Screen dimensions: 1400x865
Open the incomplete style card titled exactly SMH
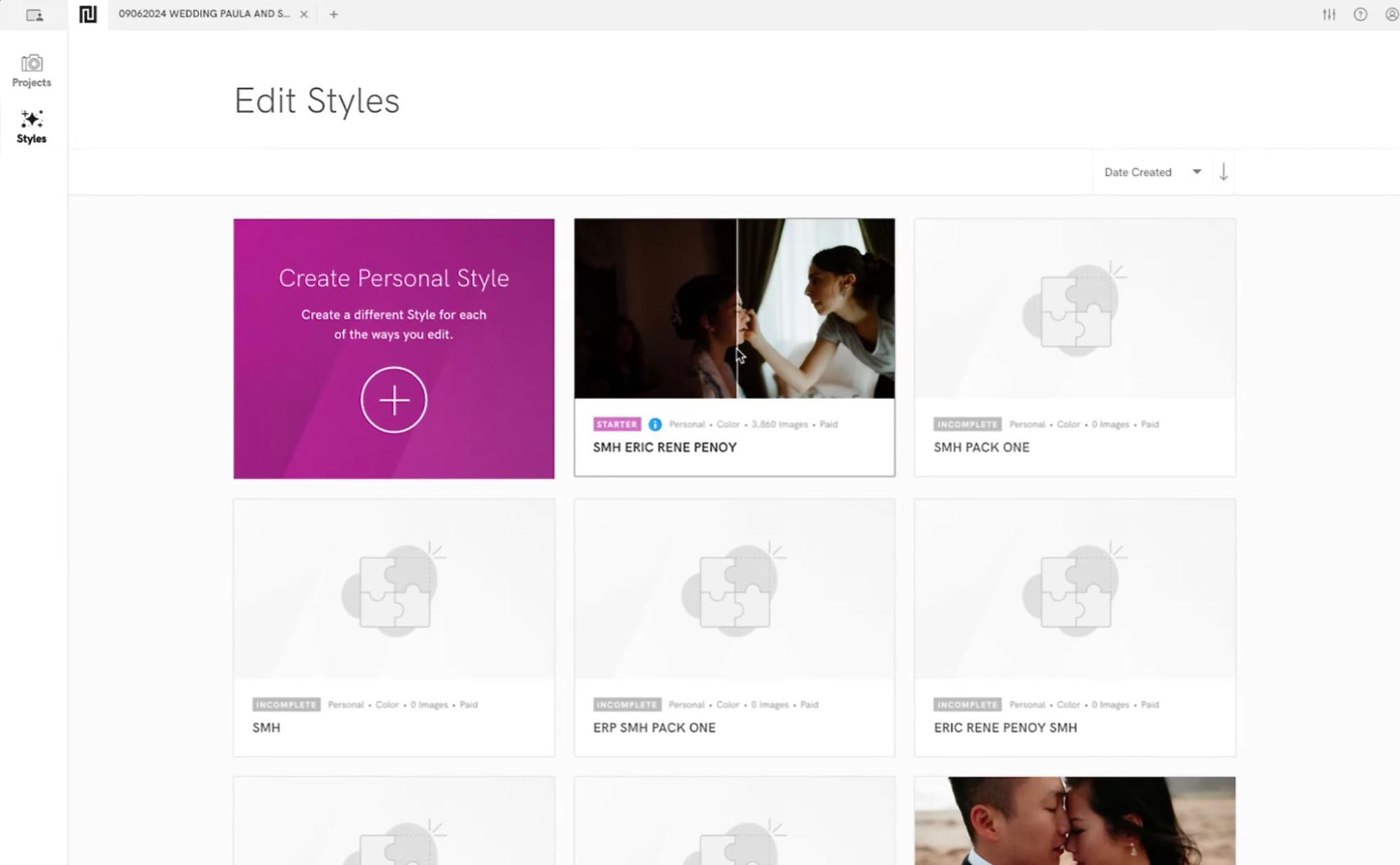394,628
